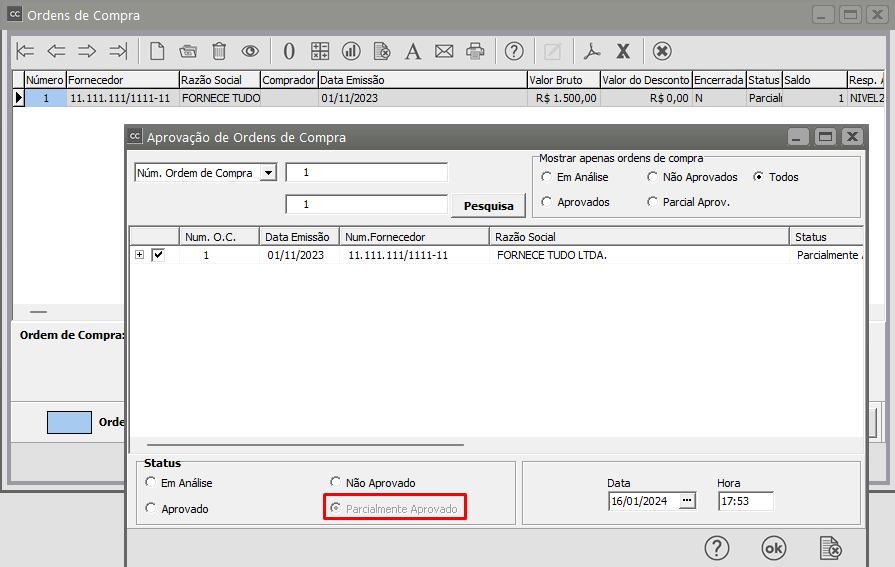Select 'Em Análise' filter radio button
Viewport: 895px width, 567px height.
[546, 177]
